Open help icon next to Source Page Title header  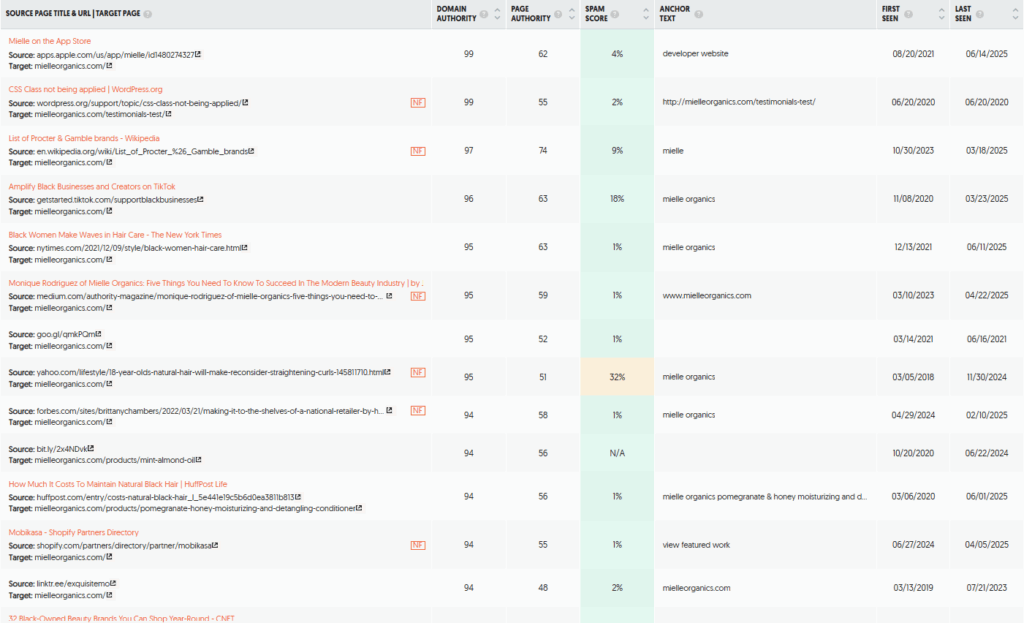(x=148, y=14)
